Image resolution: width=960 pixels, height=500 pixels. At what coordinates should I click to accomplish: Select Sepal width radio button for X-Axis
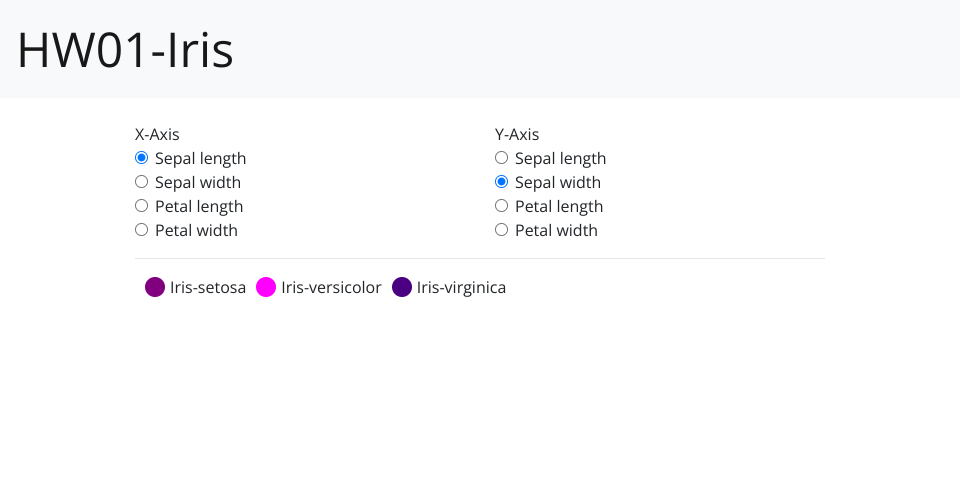pos(141,182)
